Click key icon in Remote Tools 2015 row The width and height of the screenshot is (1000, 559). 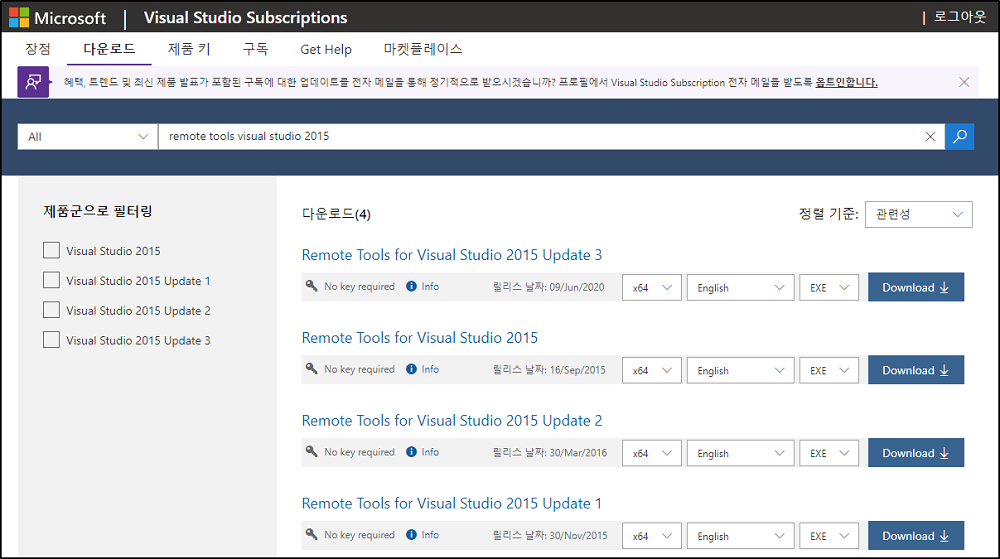[311, 368]
